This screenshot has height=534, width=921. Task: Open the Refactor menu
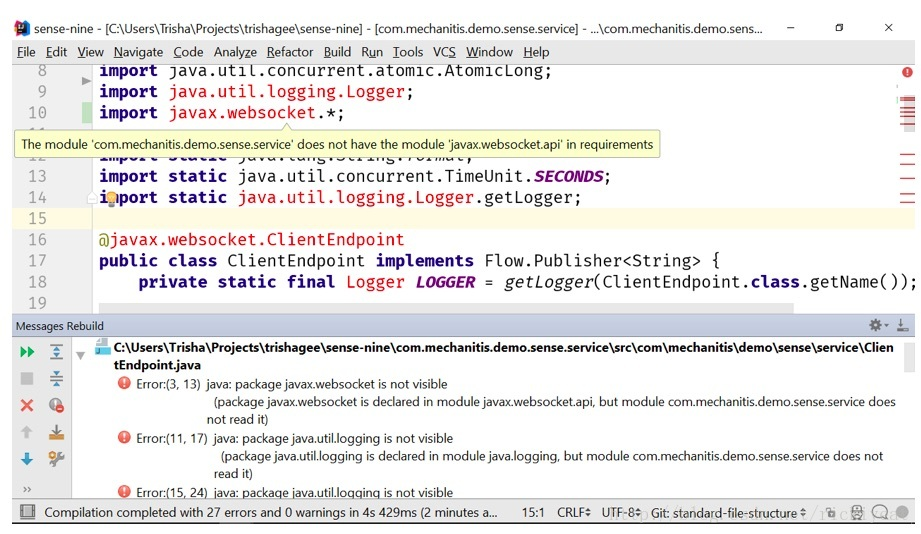tap(290, 52)
